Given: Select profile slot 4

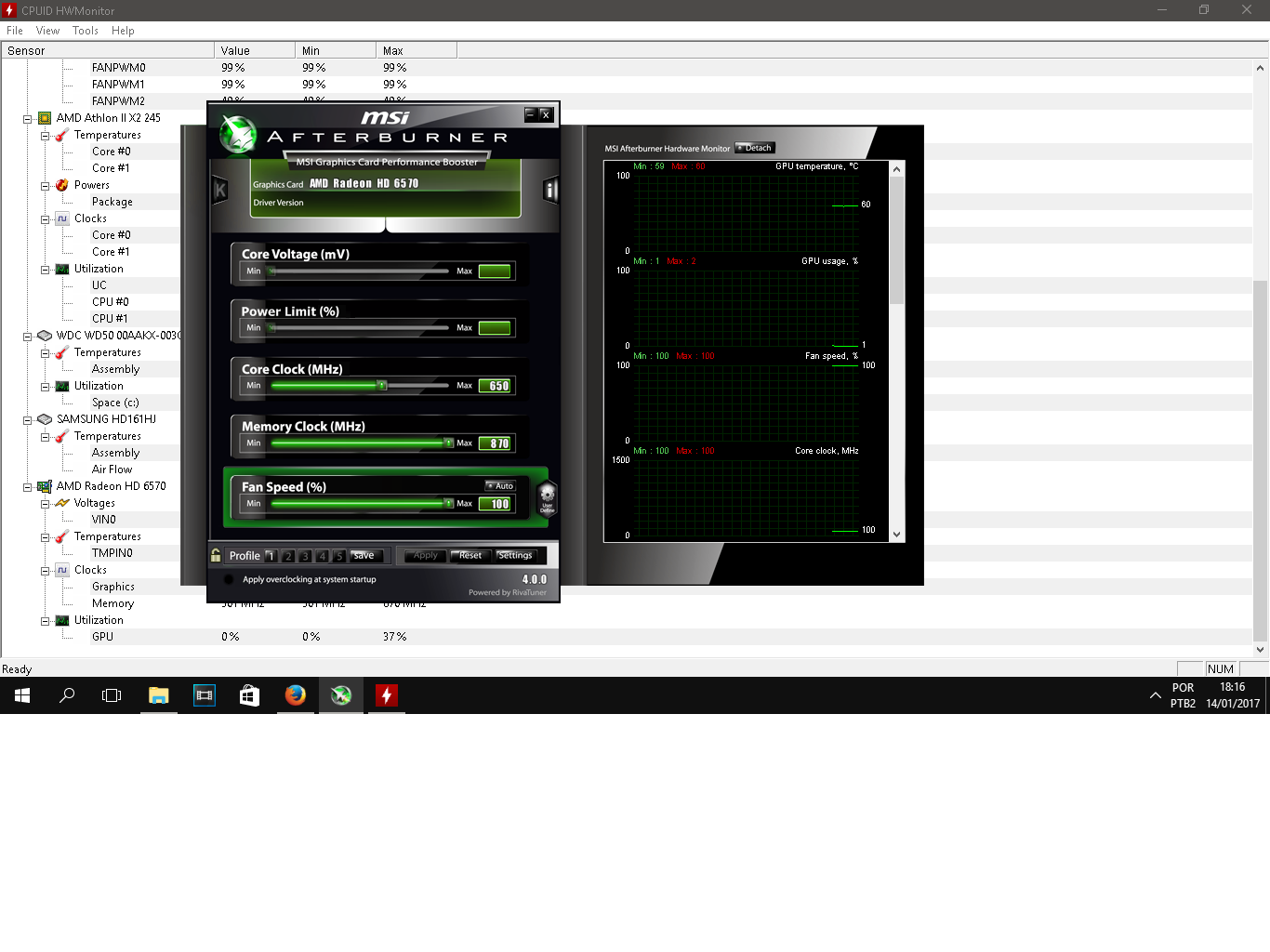Looking at the screenshot, I should coord(323,556).
